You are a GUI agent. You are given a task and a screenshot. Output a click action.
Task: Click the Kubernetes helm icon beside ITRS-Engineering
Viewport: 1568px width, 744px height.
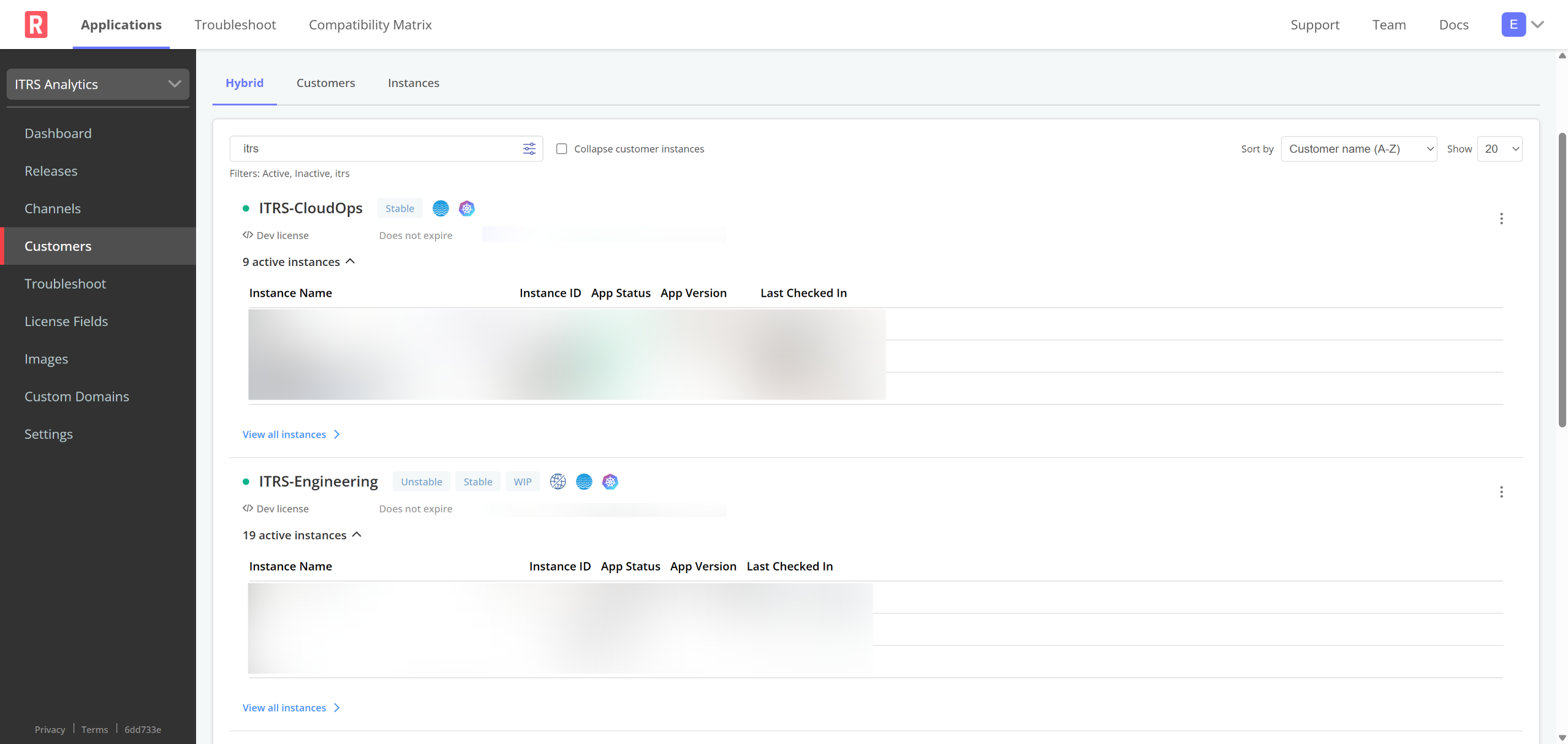(x=610, y=482)
